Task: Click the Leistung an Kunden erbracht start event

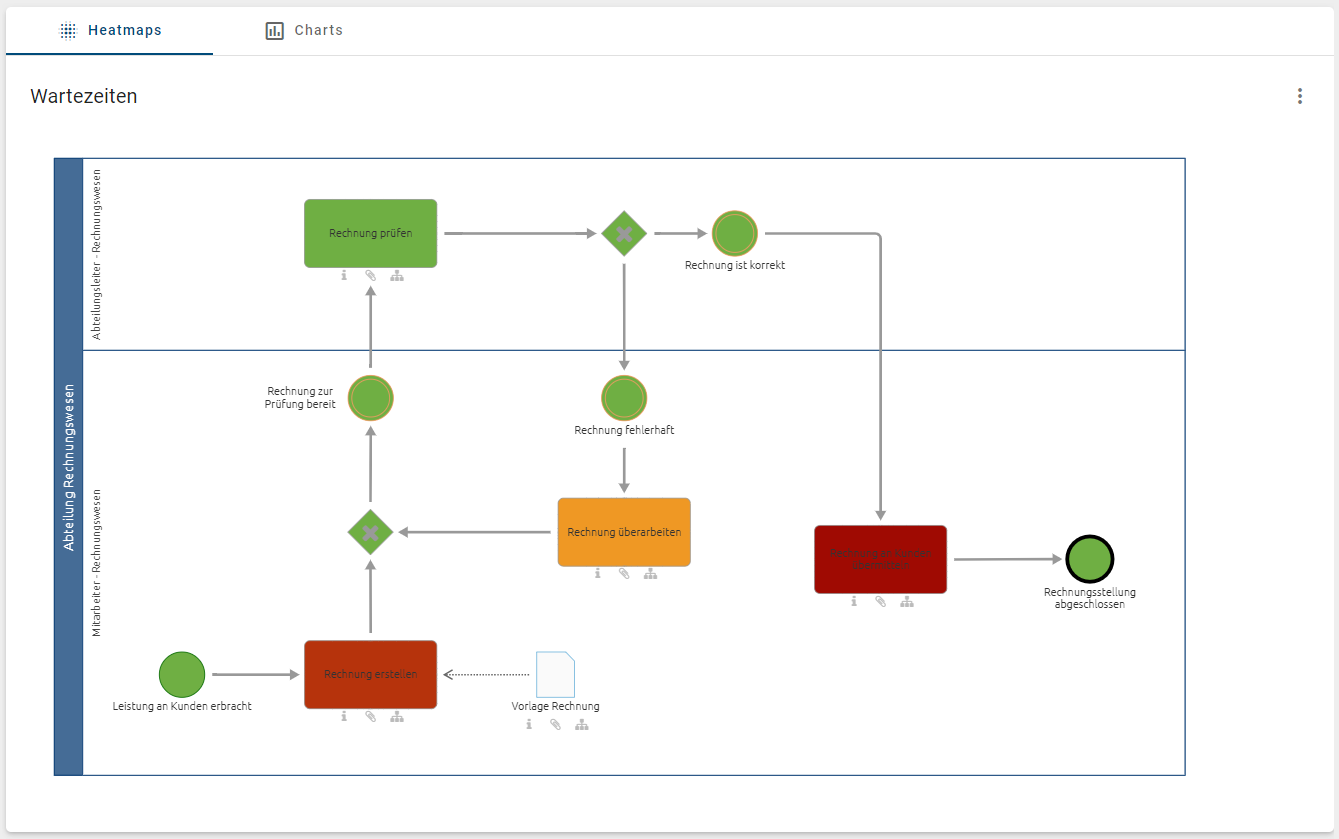Action: tap(182, 674)
